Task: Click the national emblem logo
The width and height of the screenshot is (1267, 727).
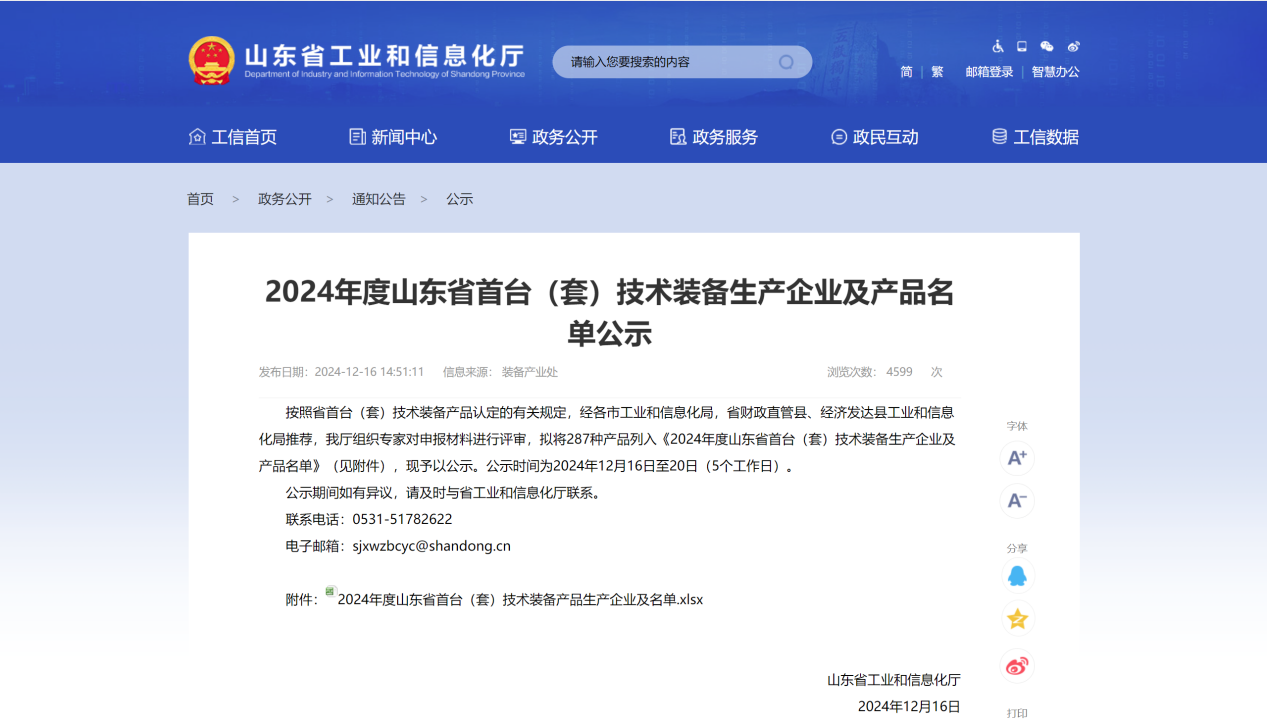Action: (x=211, y=61)
